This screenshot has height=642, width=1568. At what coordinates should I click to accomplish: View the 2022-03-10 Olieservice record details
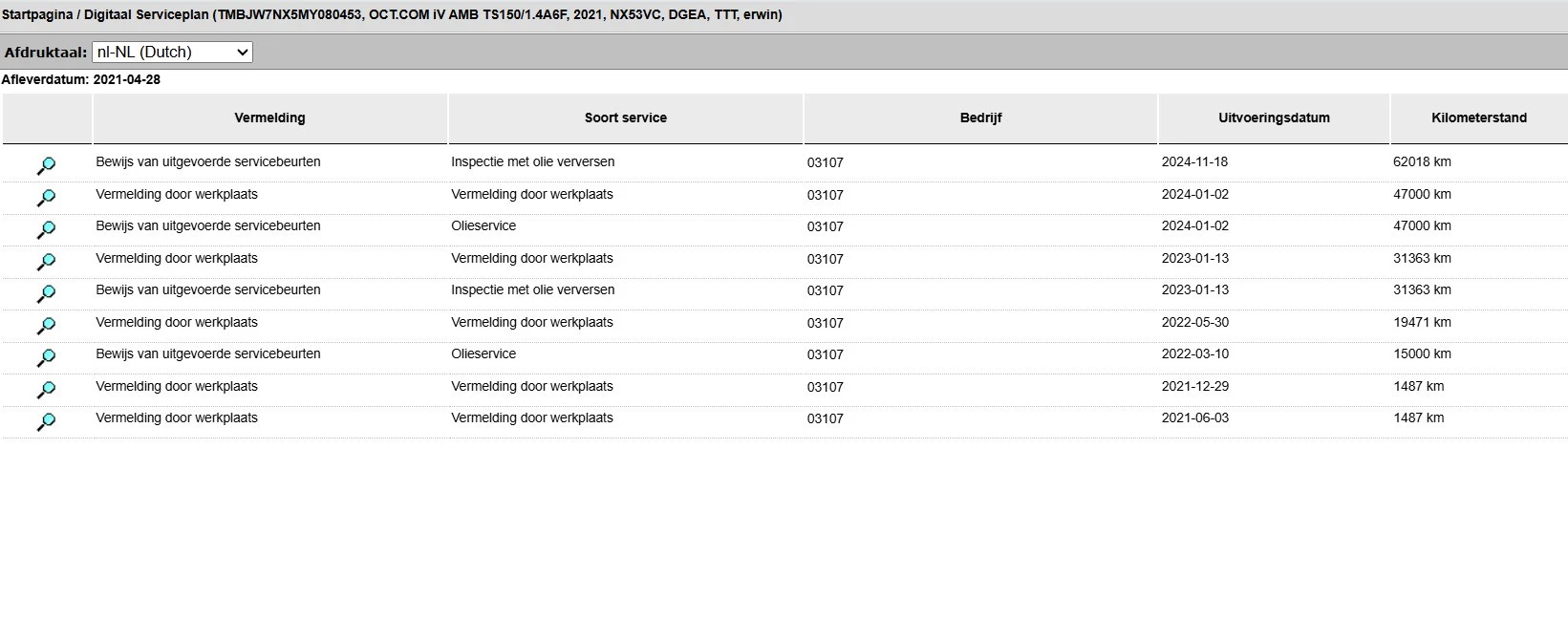coord(46,358)
